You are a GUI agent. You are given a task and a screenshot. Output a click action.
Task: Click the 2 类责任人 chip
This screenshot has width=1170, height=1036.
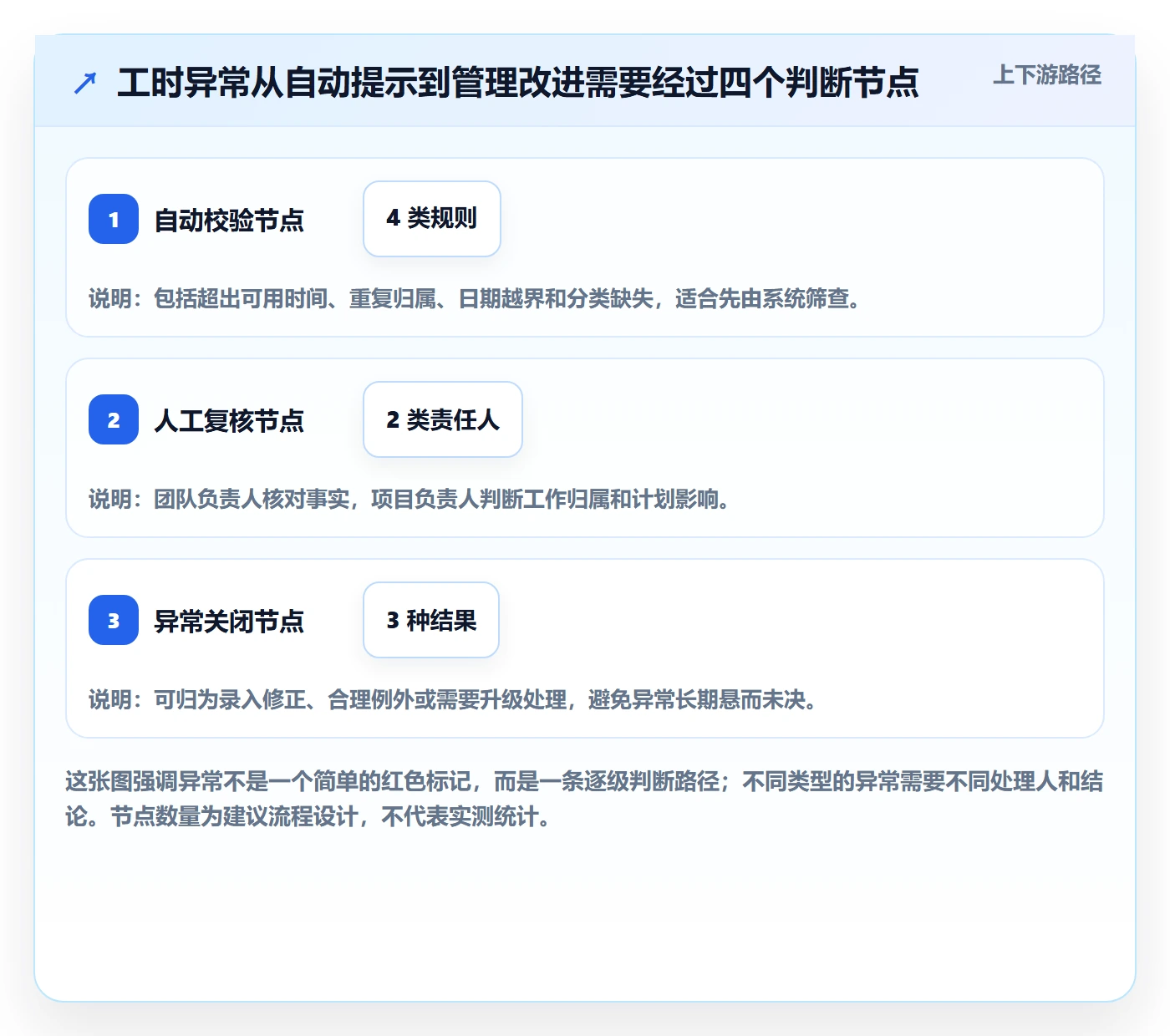pos(443,419)
